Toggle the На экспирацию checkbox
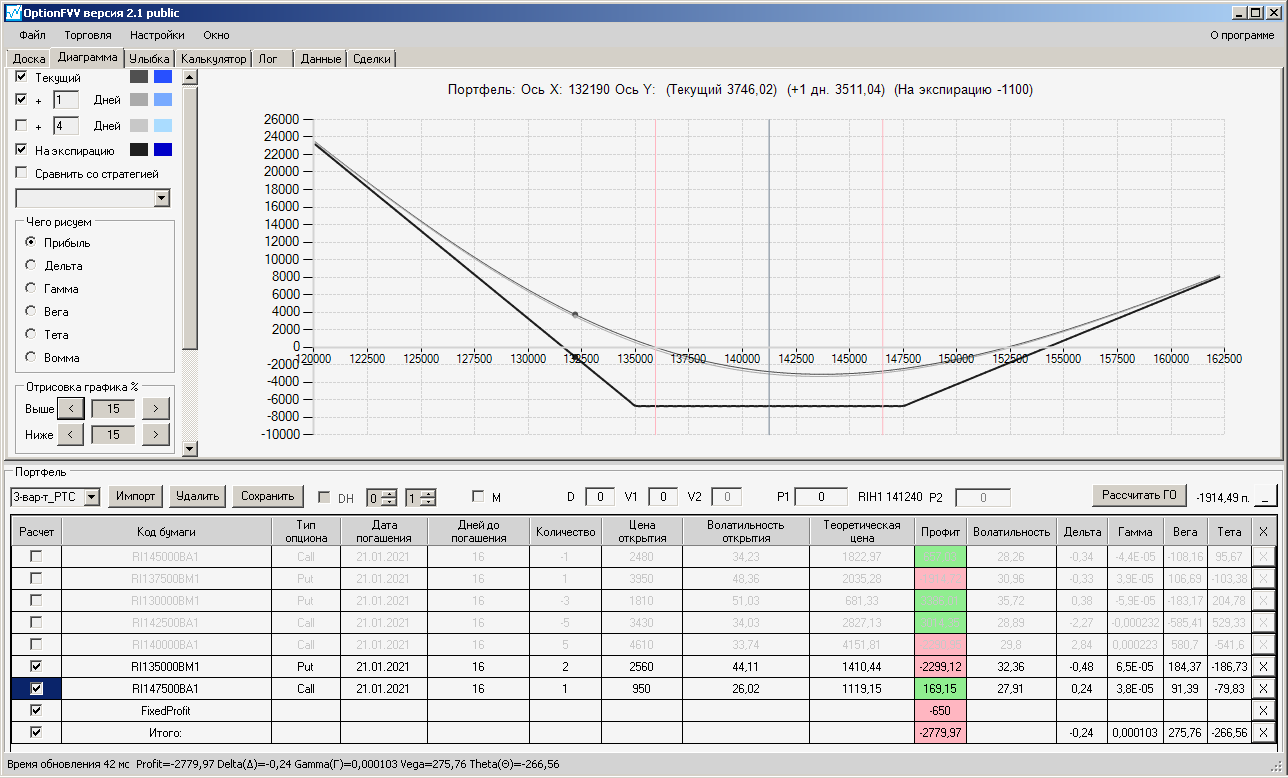This screenshot has height=778, width=1288. click(21, 150)
